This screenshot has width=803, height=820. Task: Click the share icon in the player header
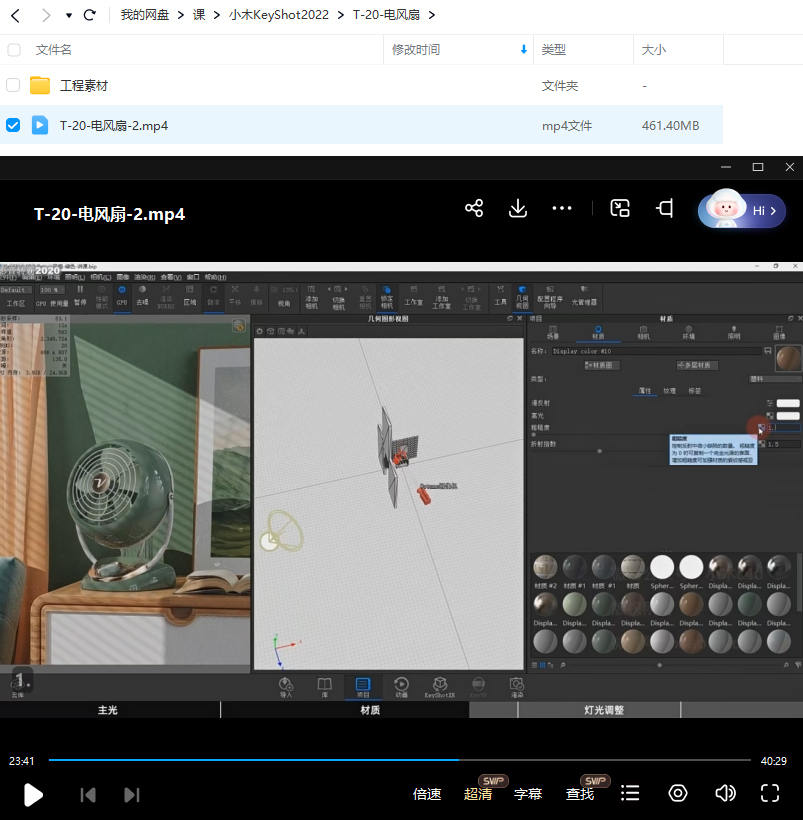click(474, 208)
